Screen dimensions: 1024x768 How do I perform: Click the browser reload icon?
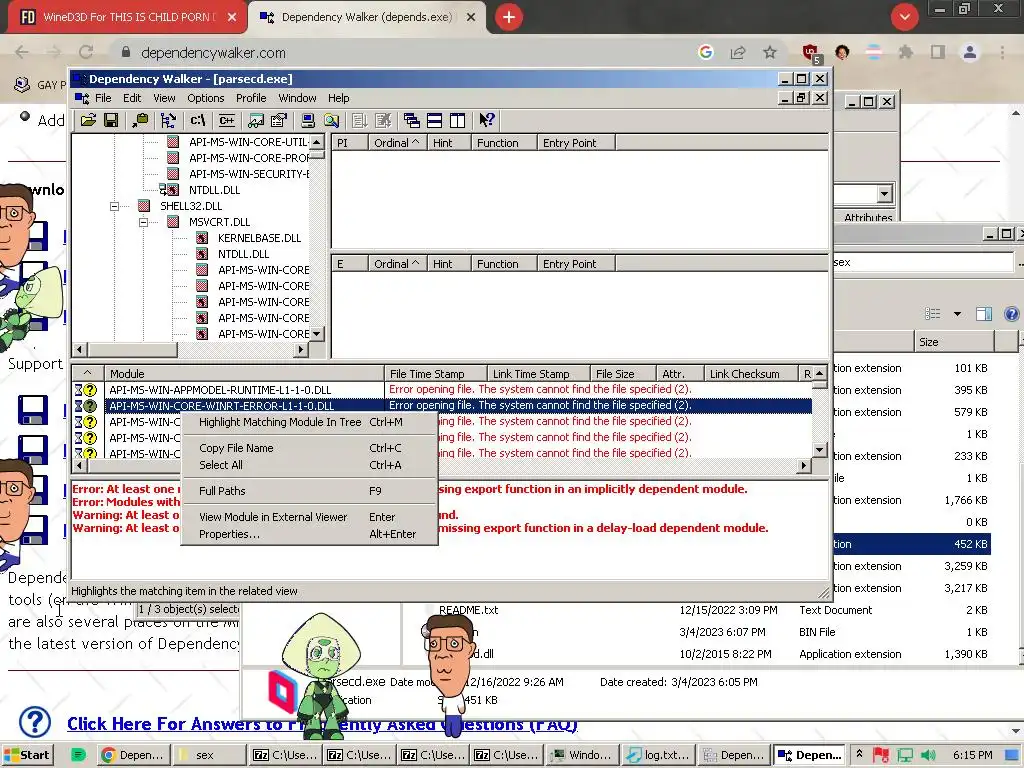pos(86,52)
